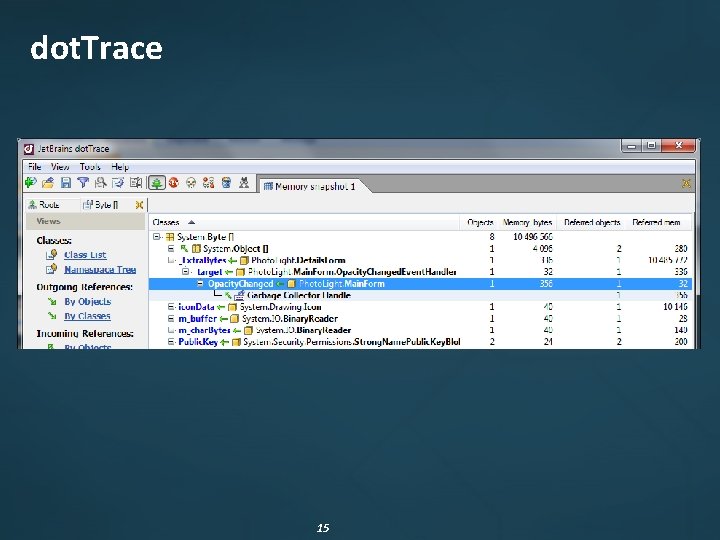Click the Namespace Tree icon

[51, 269]
